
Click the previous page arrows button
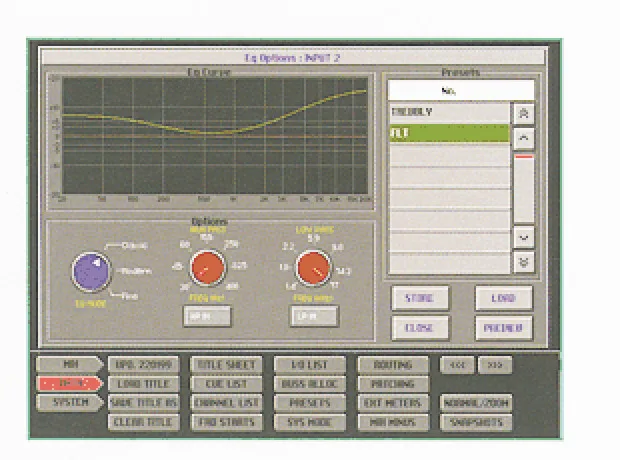[x=457, y=365]
